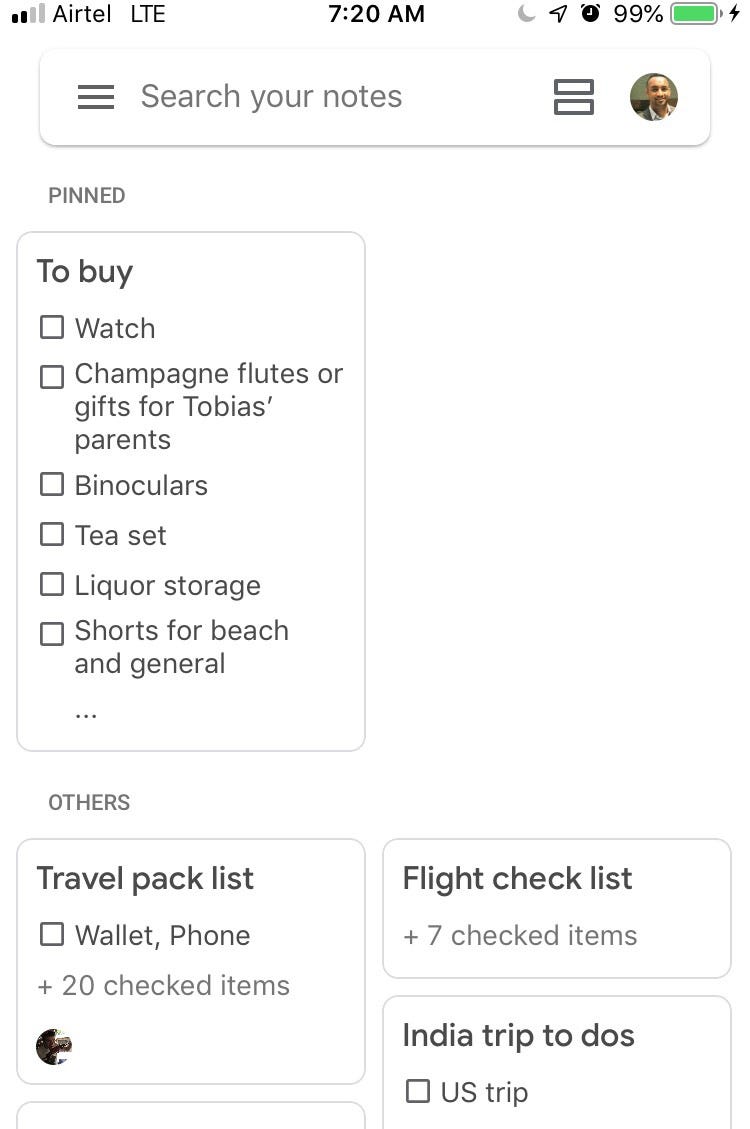Mark Tea set as checked
The height and width of the screenshot is (1129, 750).
(52, 535)
